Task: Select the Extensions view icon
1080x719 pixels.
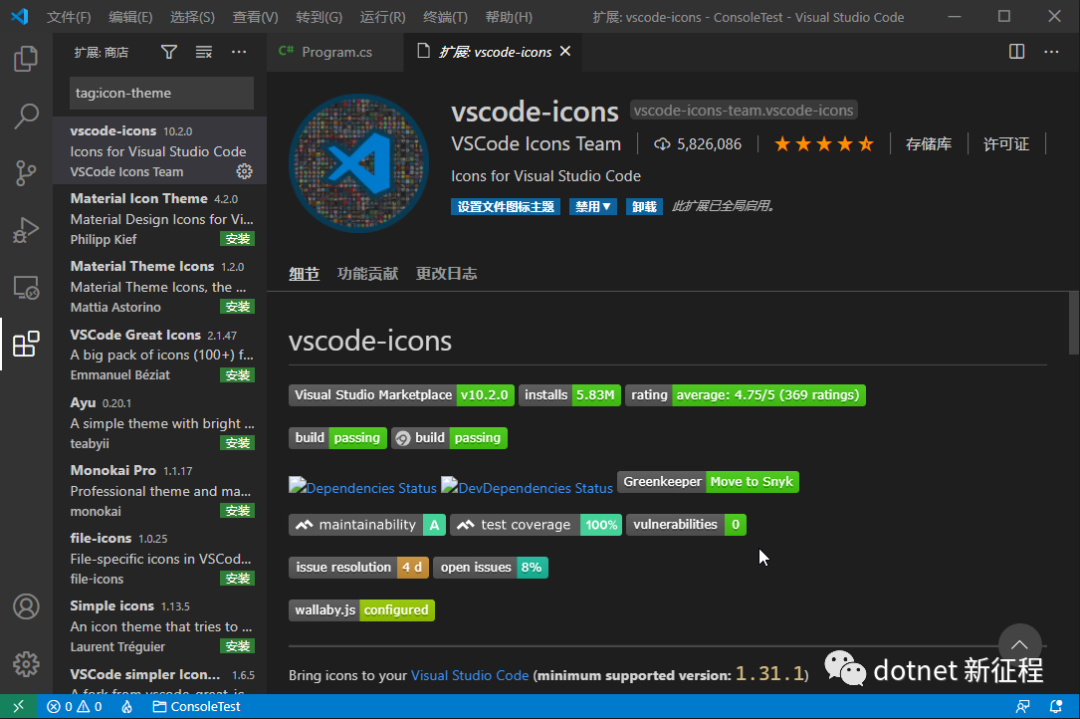Action: tap(26, 344)
